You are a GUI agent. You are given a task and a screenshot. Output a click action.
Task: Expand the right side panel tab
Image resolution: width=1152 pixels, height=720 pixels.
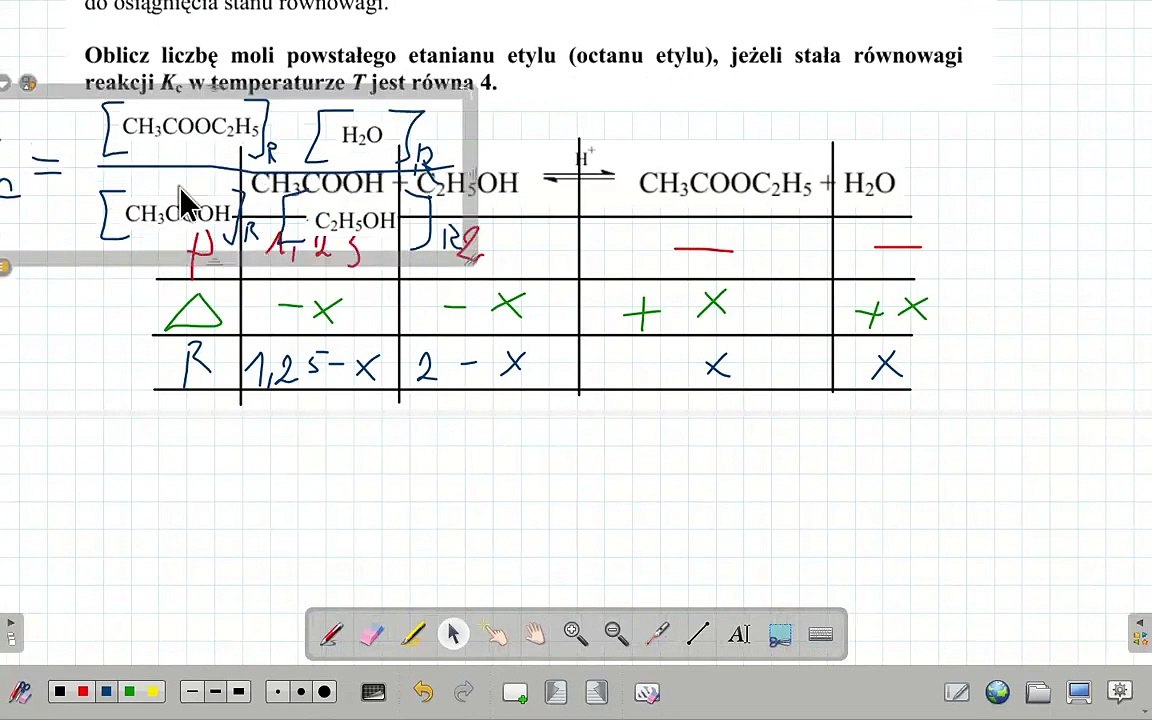pyautogui.click(x=1140, y=632)
